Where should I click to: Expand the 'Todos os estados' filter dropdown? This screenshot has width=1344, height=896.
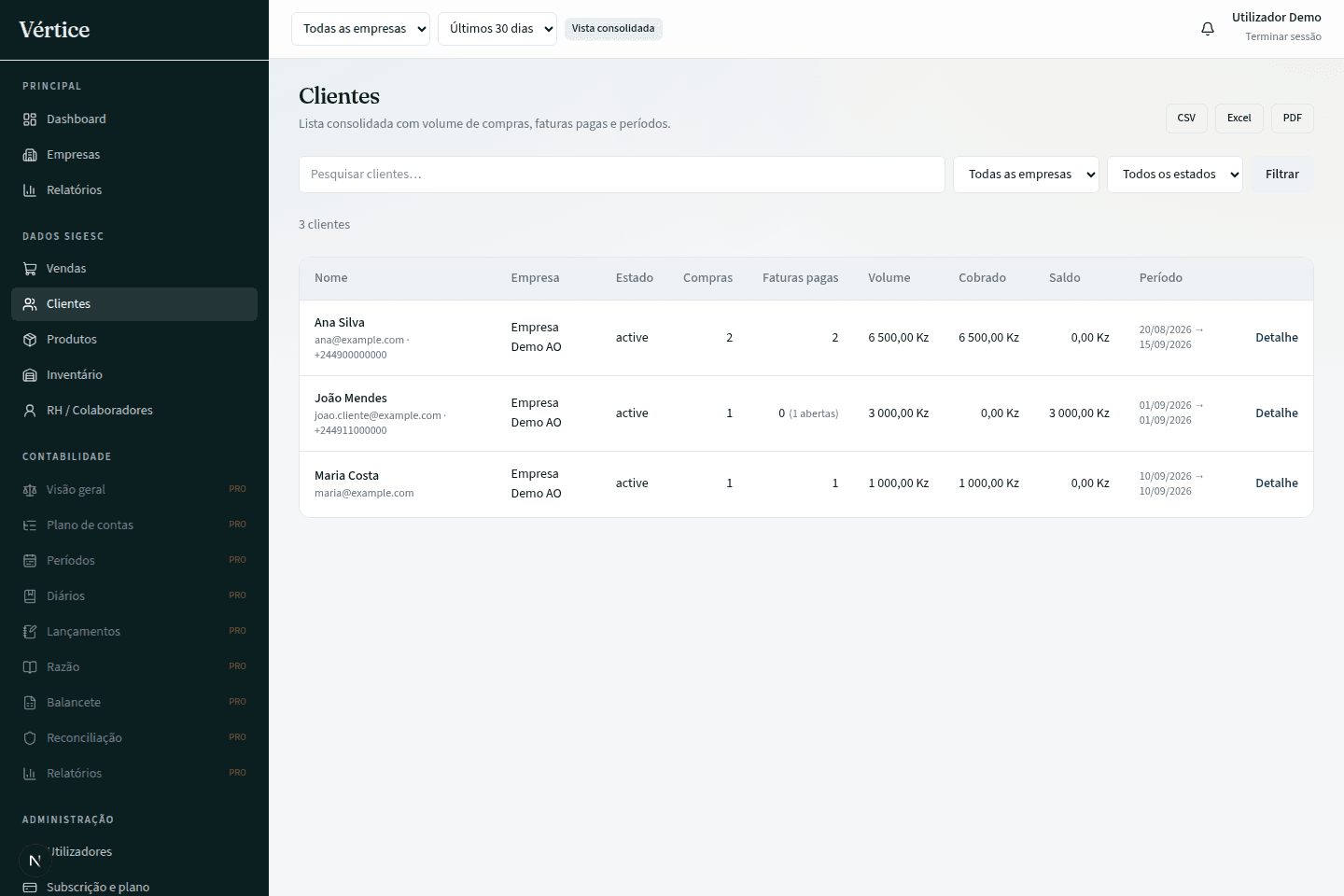(1175, 175)
